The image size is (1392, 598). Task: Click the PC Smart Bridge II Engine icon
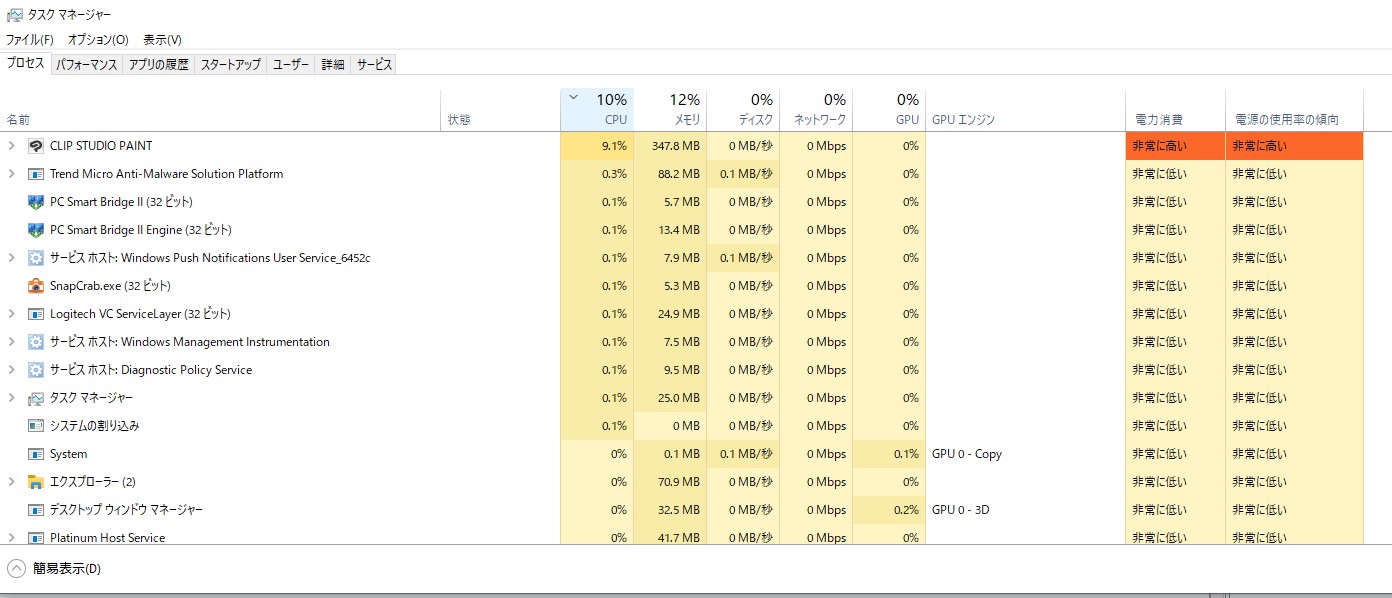point(36,230)
